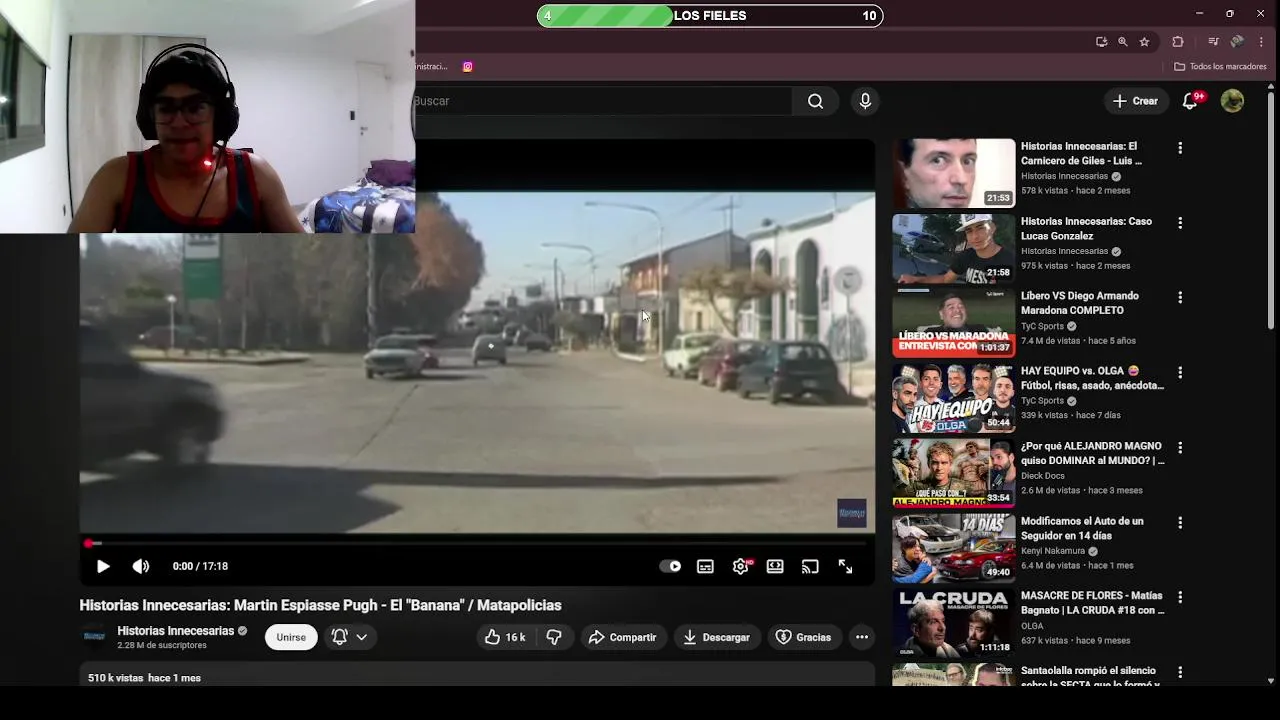Image resolution: width=1280 pixels, height=720 pixels.
Task: Open options for Líbero VS Diego Maradona video
Action: click(x=1180, y=298)
